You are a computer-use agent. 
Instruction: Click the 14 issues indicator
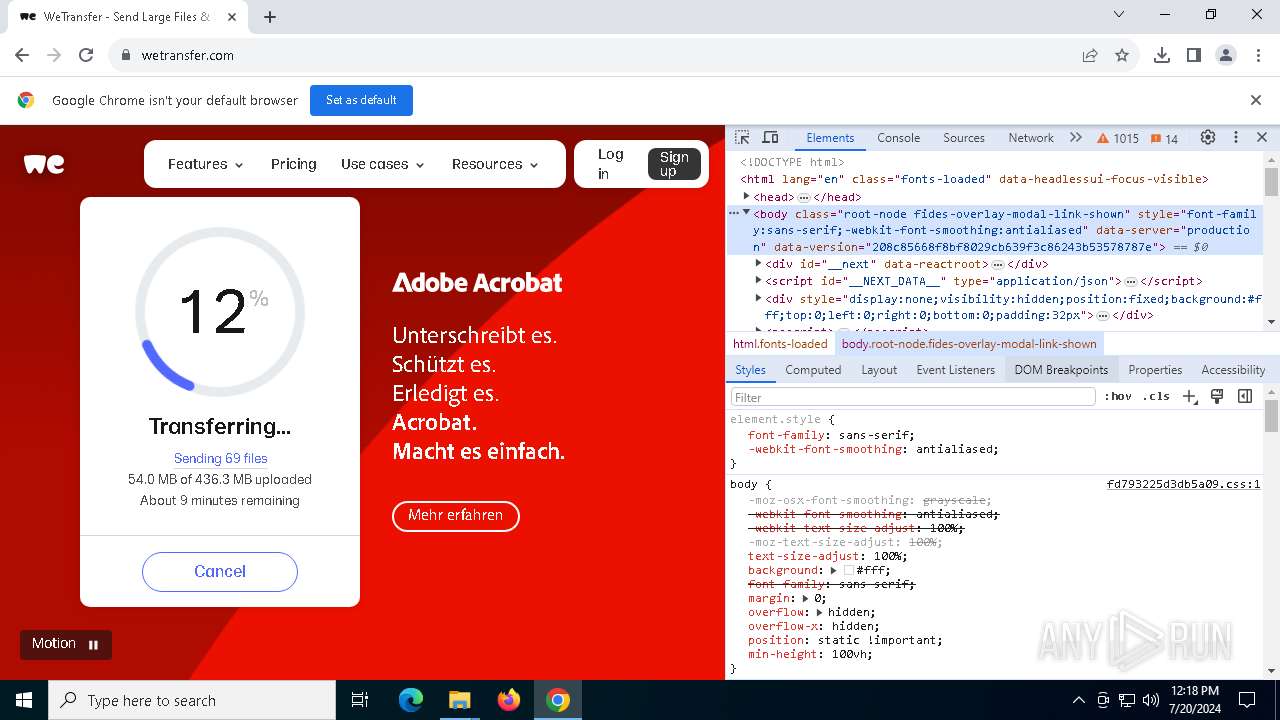[1164, 138]
